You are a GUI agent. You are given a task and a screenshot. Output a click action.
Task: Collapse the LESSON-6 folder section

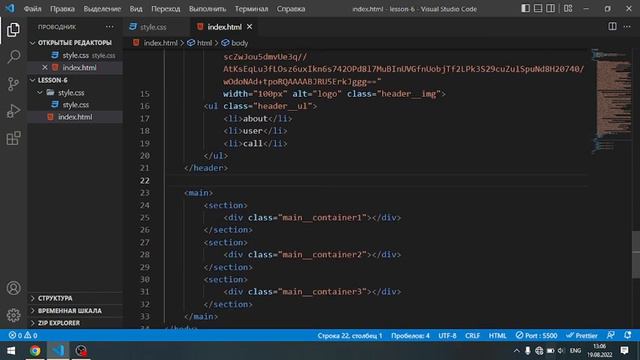point(76,80)
